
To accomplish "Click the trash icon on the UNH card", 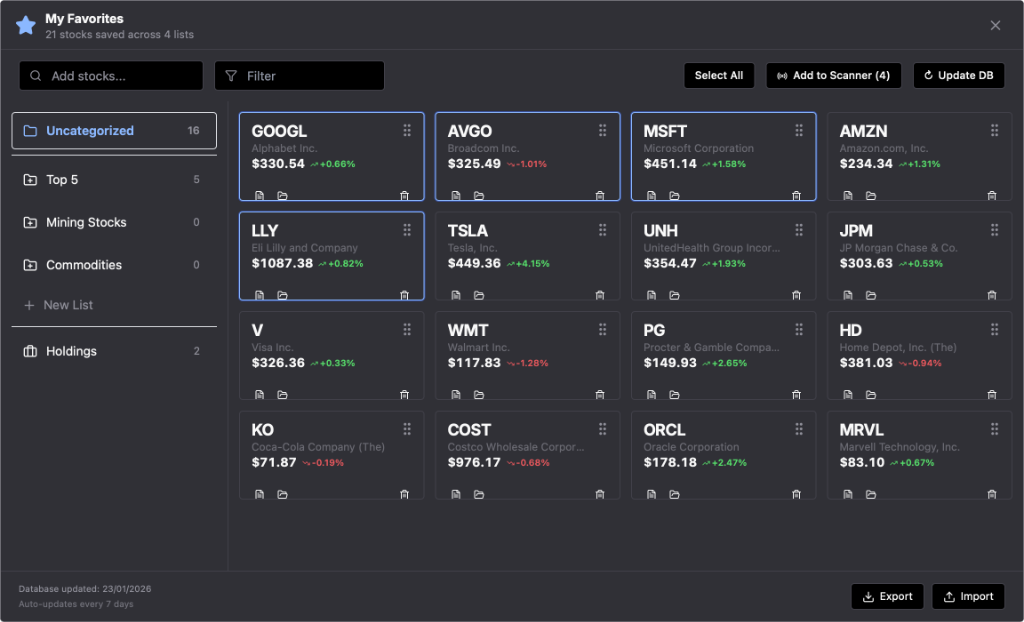I will coord(796,295).
